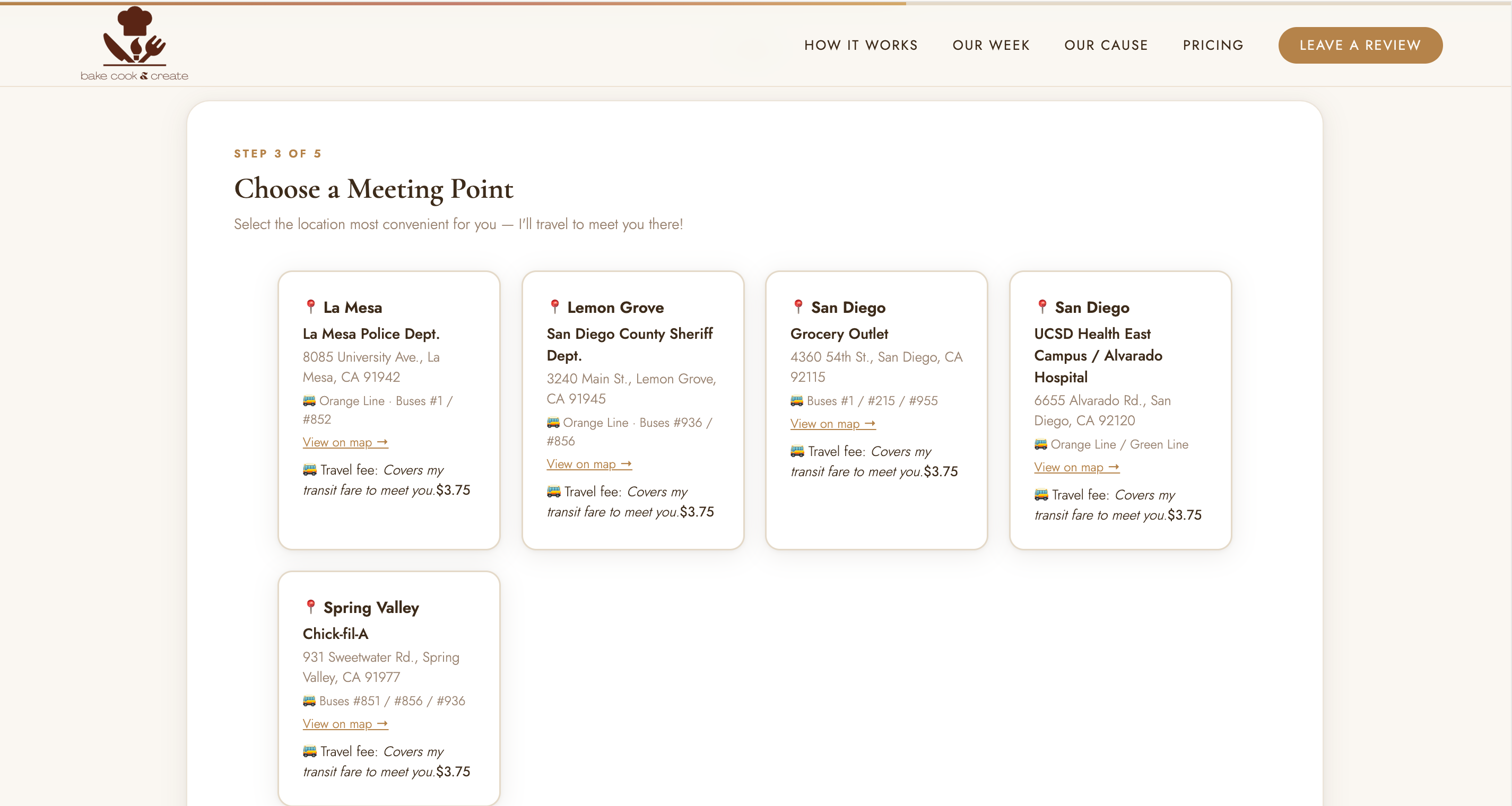View Lemon Grove Sheriff Dept. on map
Viewport: 1512px width, 806px height.
589,464
